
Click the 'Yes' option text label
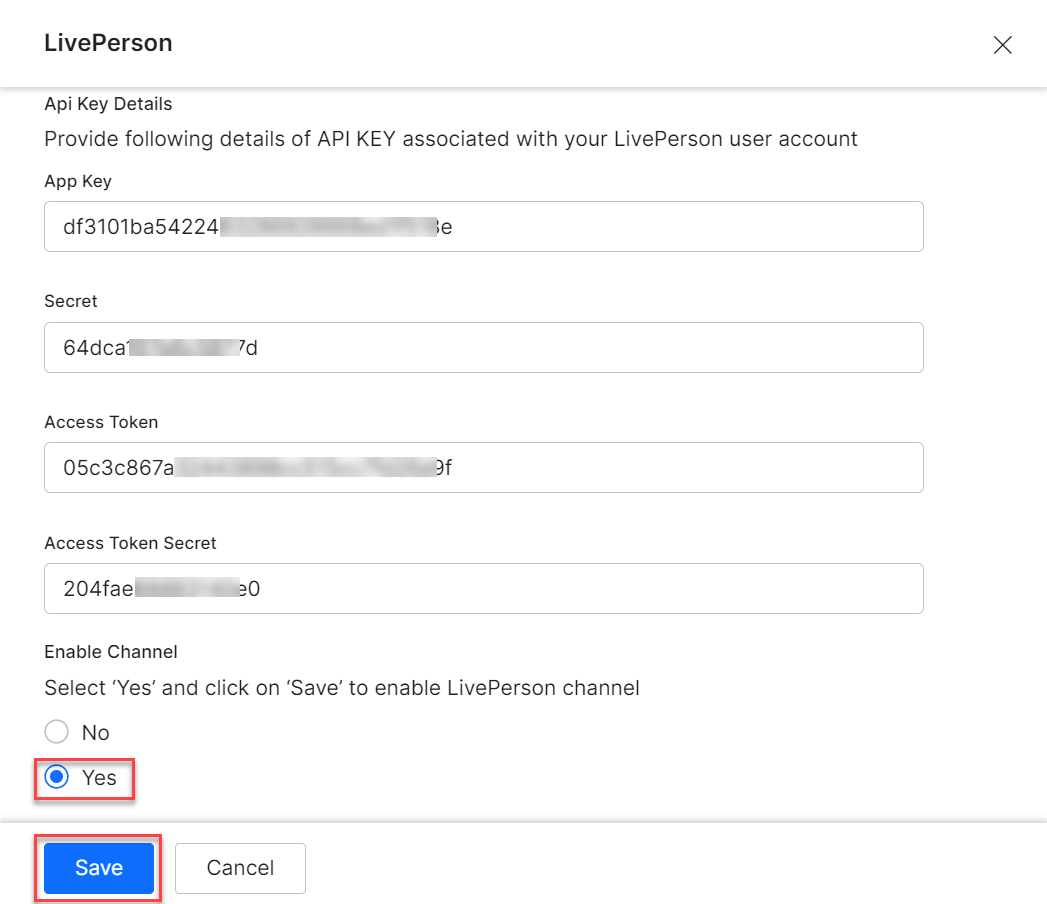[99, 778]
